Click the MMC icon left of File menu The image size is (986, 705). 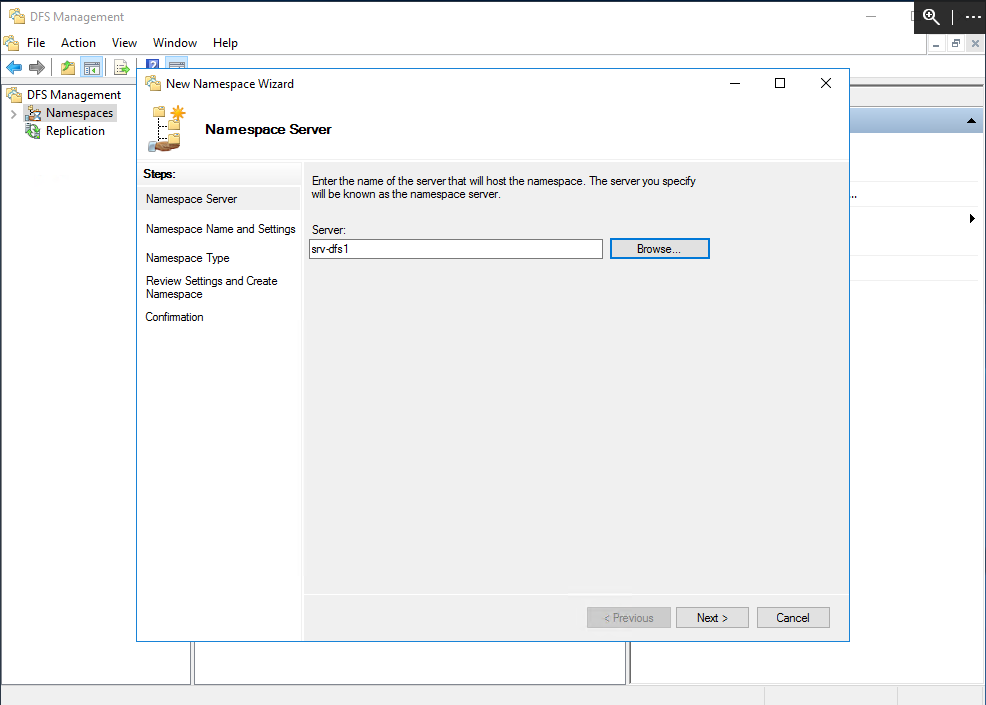pos(11,43)
